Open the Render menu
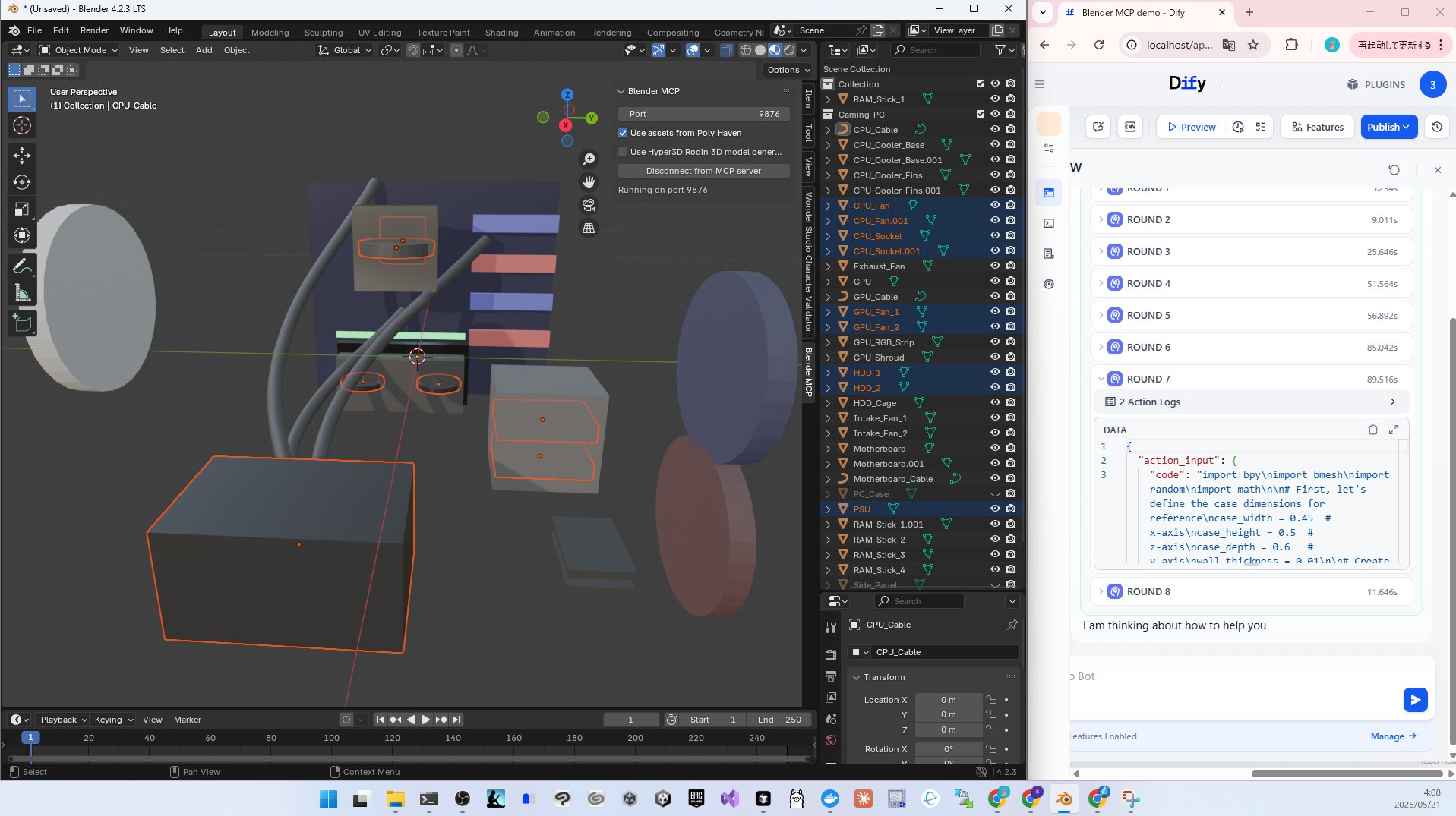The height and width of the screenshot is (816, 1456). 94,30
